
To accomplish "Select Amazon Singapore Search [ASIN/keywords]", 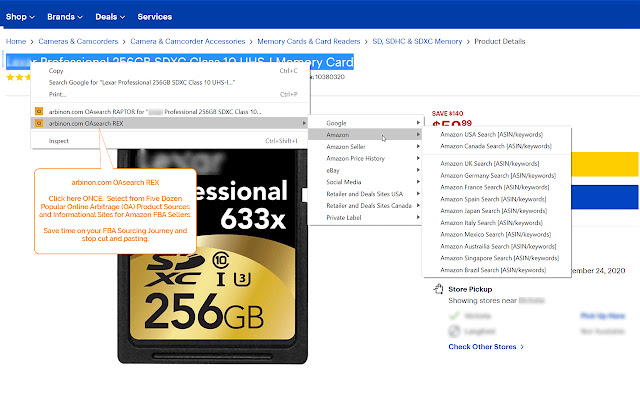I will [496, 258].
